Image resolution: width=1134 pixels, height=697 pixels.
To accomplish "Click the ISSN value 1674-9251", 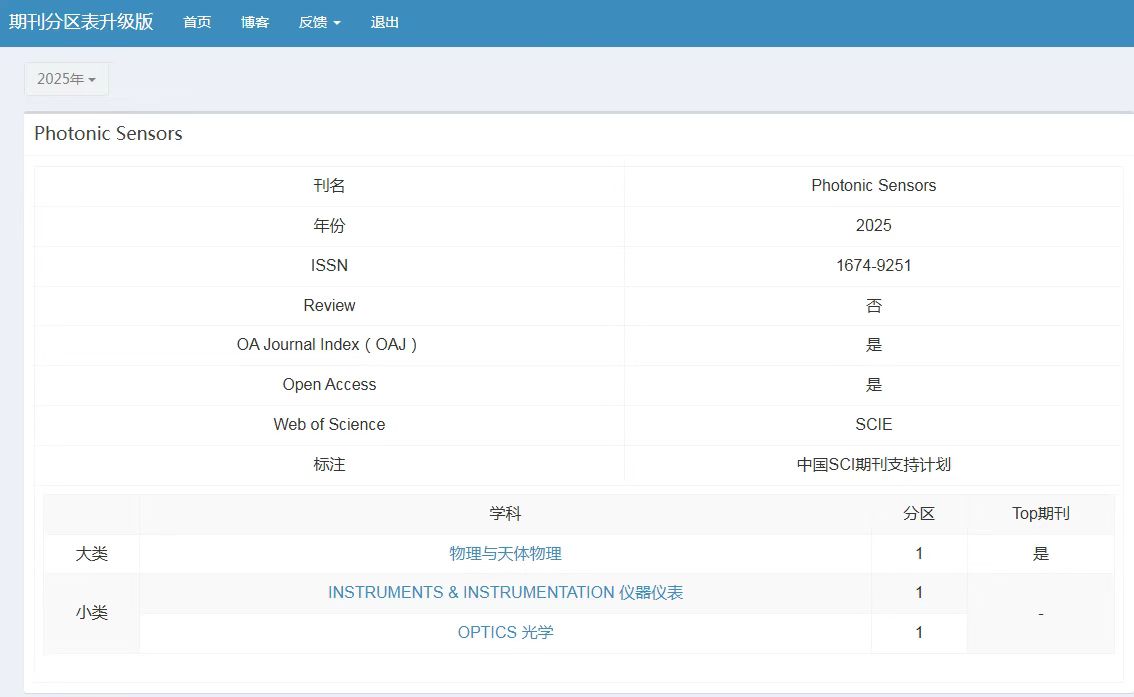I will [873, 266].
